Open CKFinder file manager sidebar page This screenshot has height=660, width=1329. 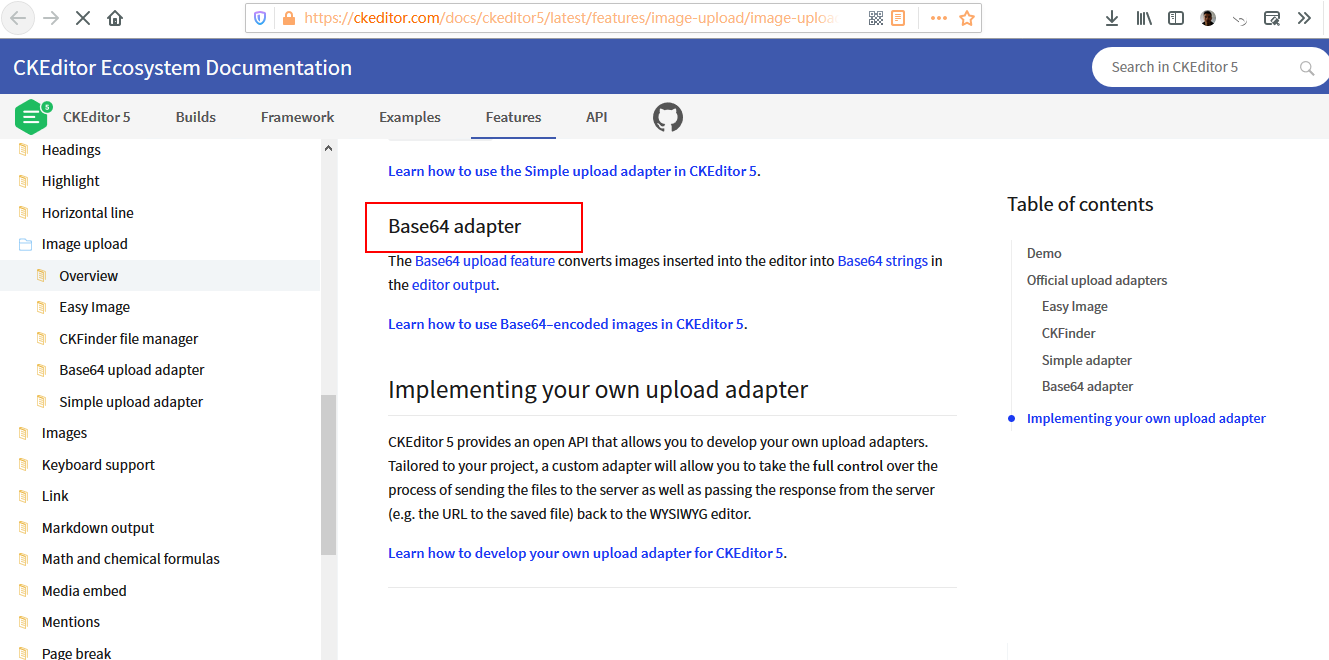[129, 339]
